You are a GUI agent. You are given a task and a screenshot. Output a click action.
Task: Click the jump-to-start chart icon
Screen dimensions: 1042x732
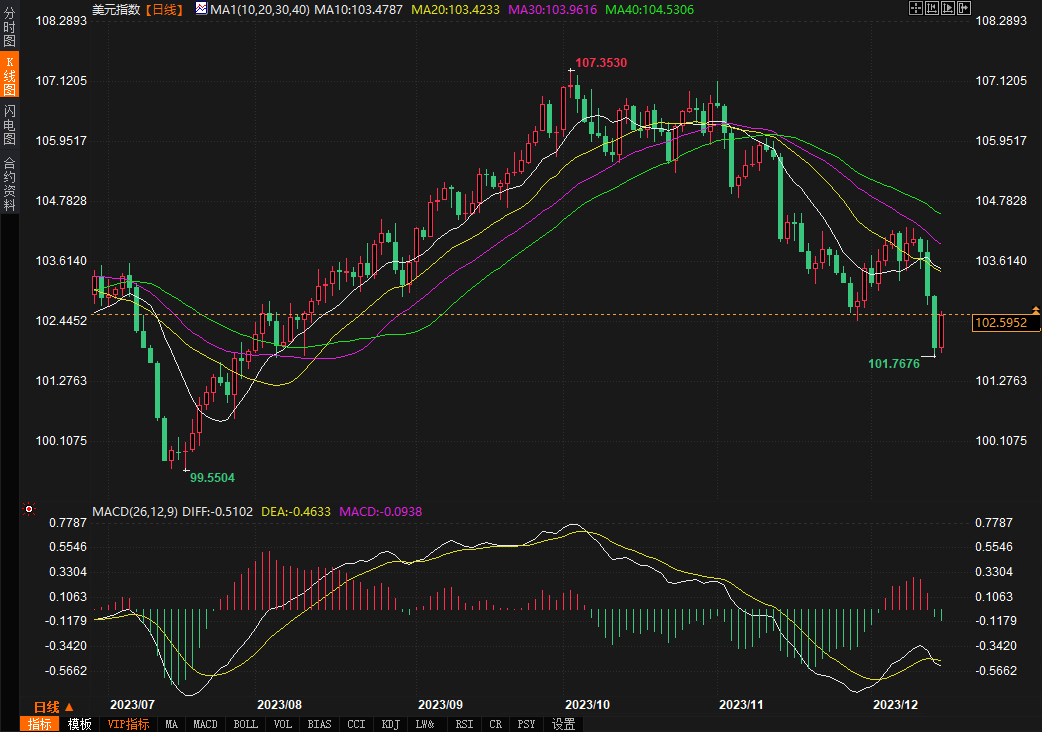tap(931, 8)
